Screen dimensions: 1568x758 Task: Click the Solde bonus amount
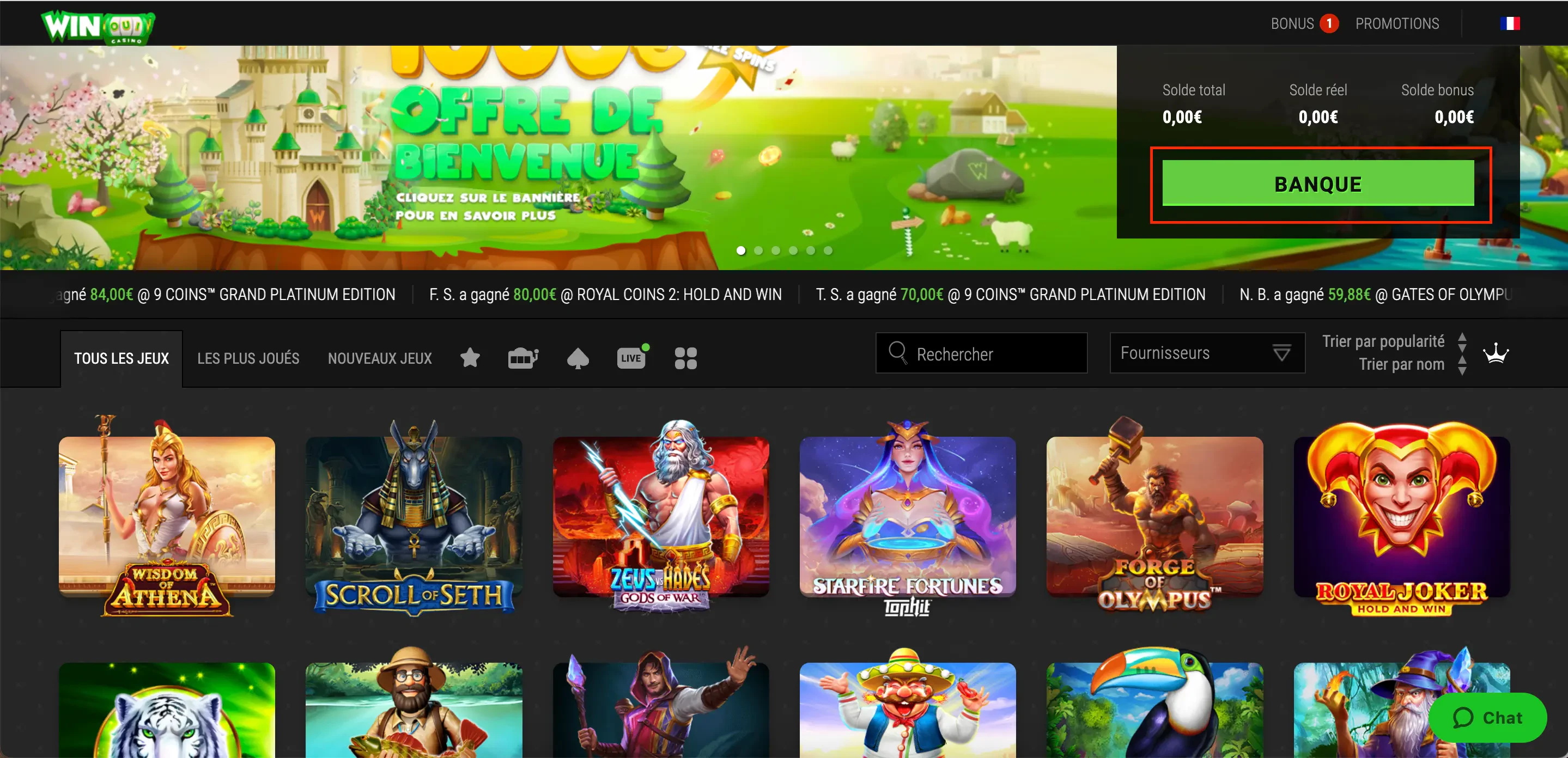tap(1454, 117)
